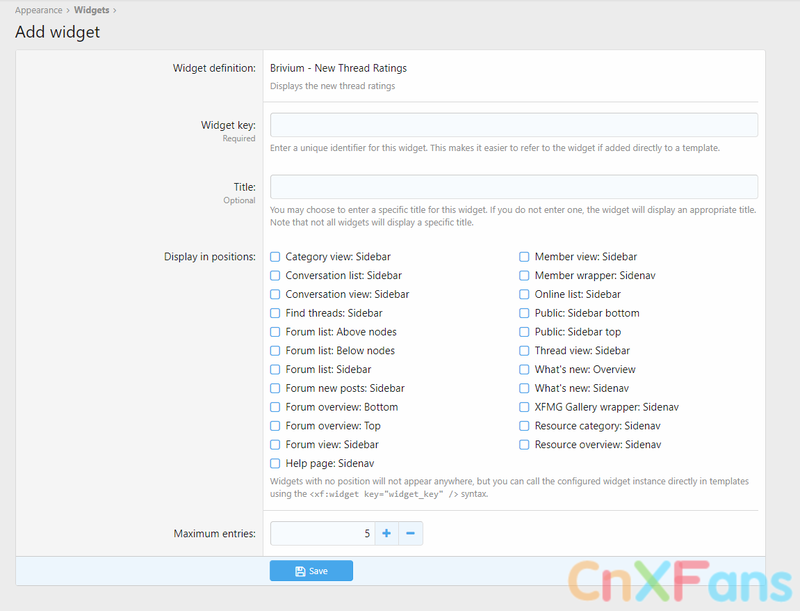This screenshot has width=800, height=611.
Task: Click the 'Add widget' page heading
Action: [x=57, y=32]
